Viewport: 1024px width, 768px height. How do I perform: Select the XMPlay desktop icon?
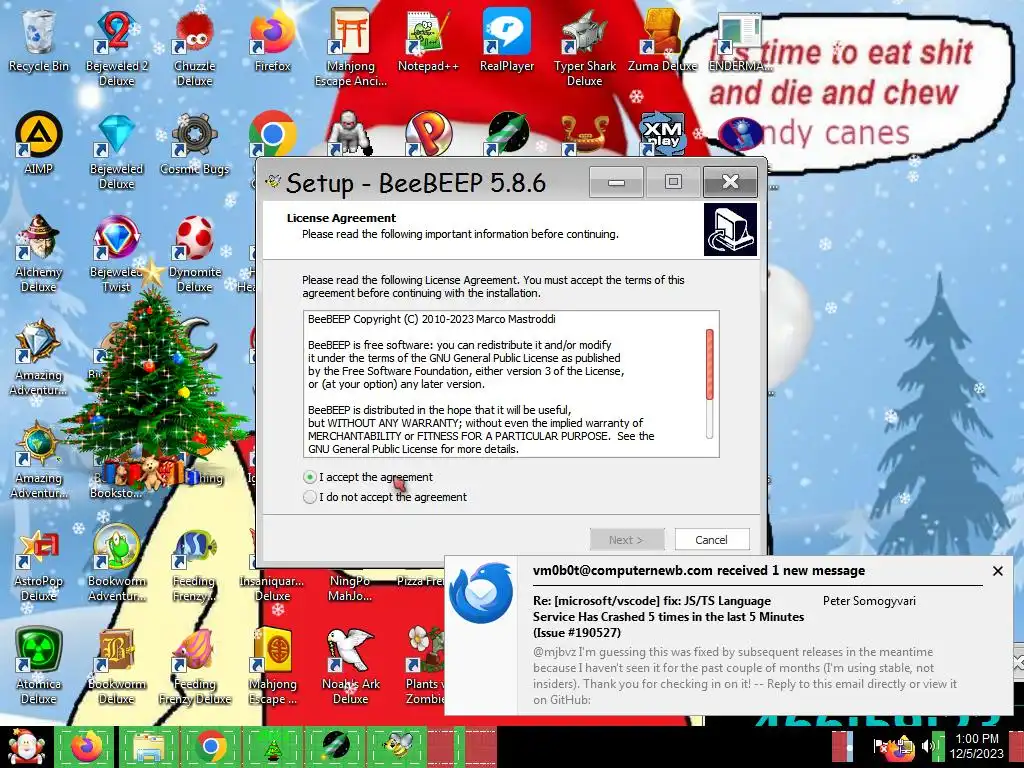[x=662, y=134]
